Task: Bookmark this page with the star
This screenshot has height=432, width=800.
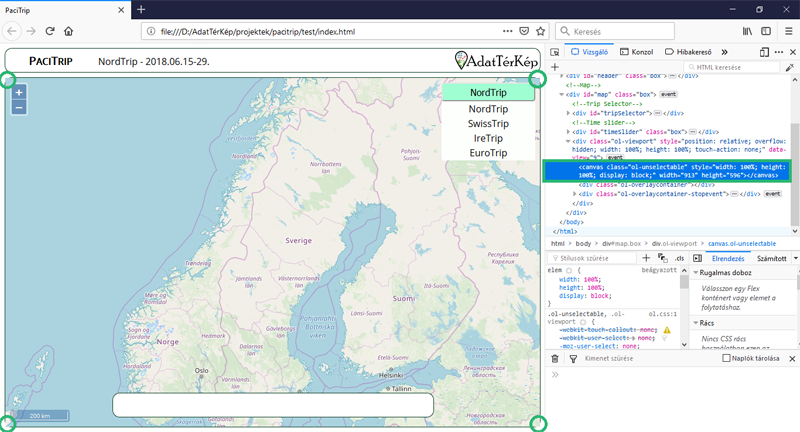Action: click(541, 31)
